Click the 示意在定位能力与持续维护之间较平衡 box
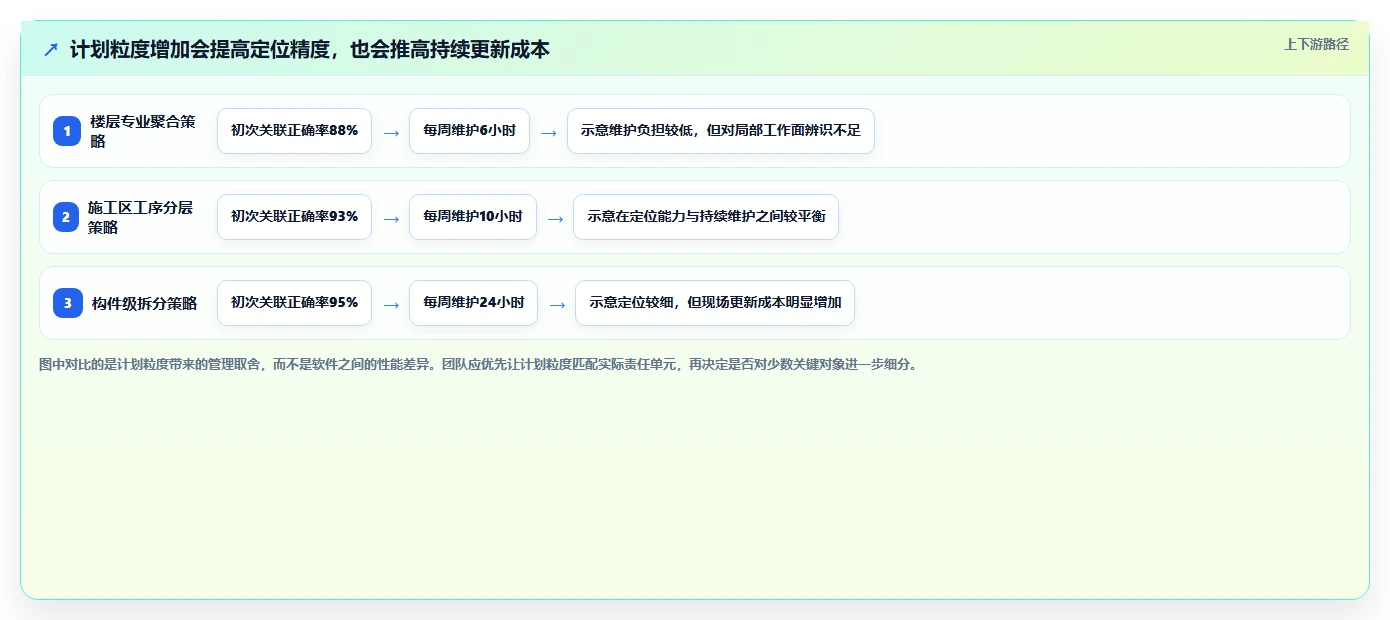1390x620 pixels. tap(706, 217)
